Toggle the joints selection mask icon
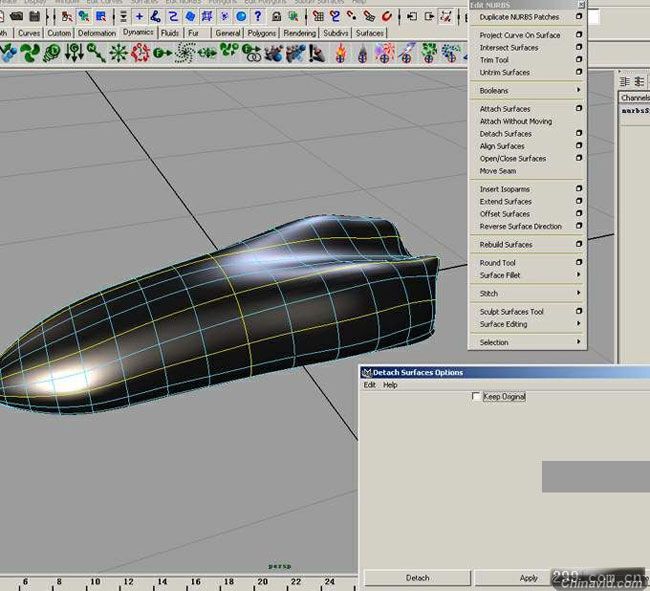 (156, 17)
